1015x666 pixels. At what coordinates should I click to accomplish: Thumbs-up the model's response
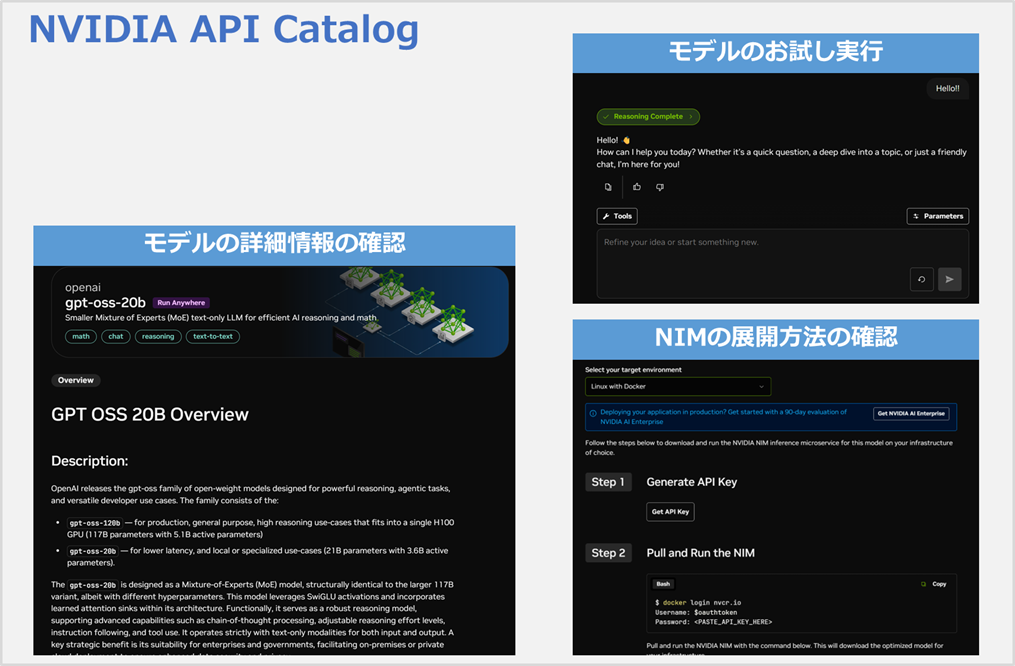636,187
